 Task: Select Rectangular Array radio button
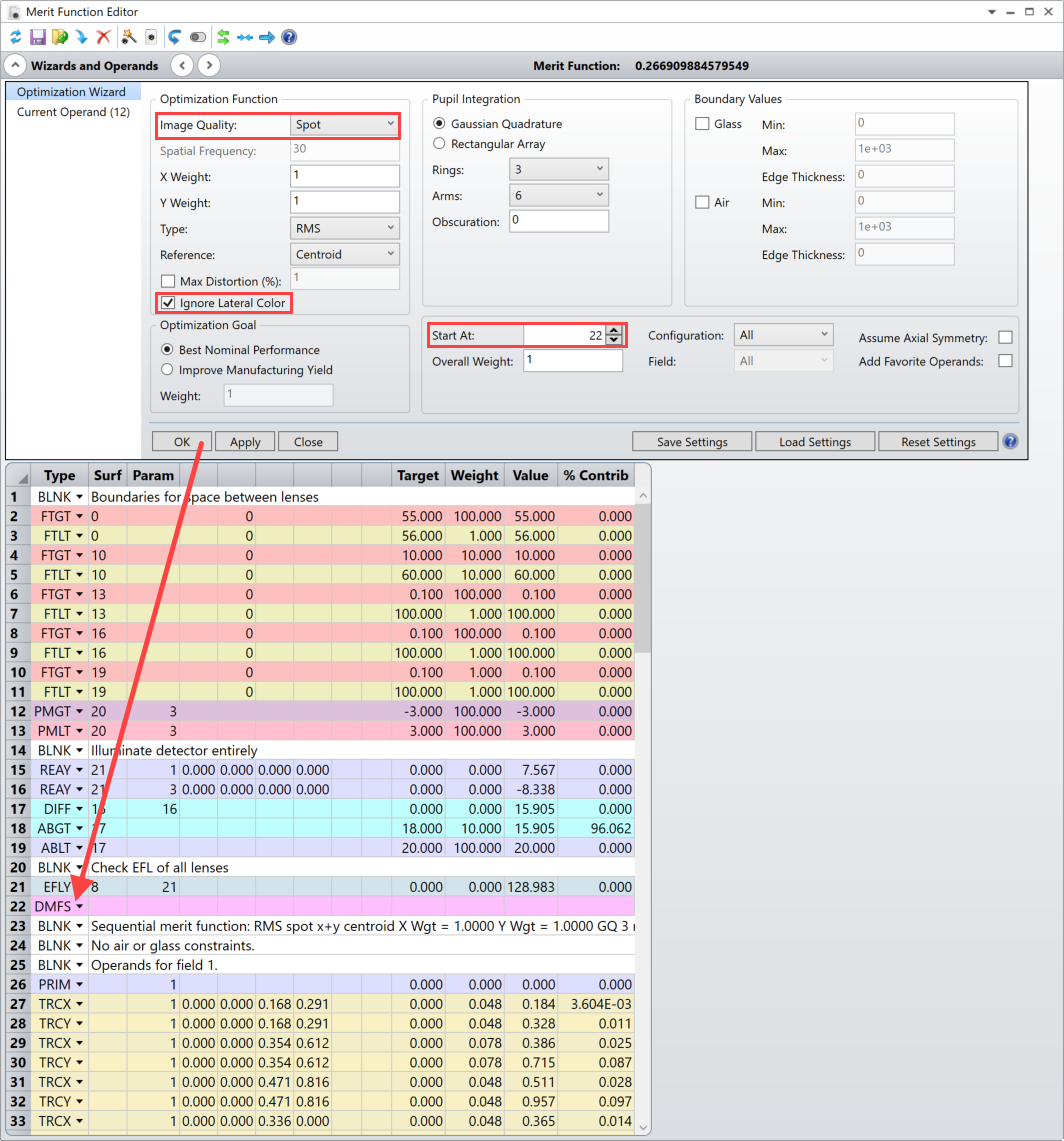(440, 144)
